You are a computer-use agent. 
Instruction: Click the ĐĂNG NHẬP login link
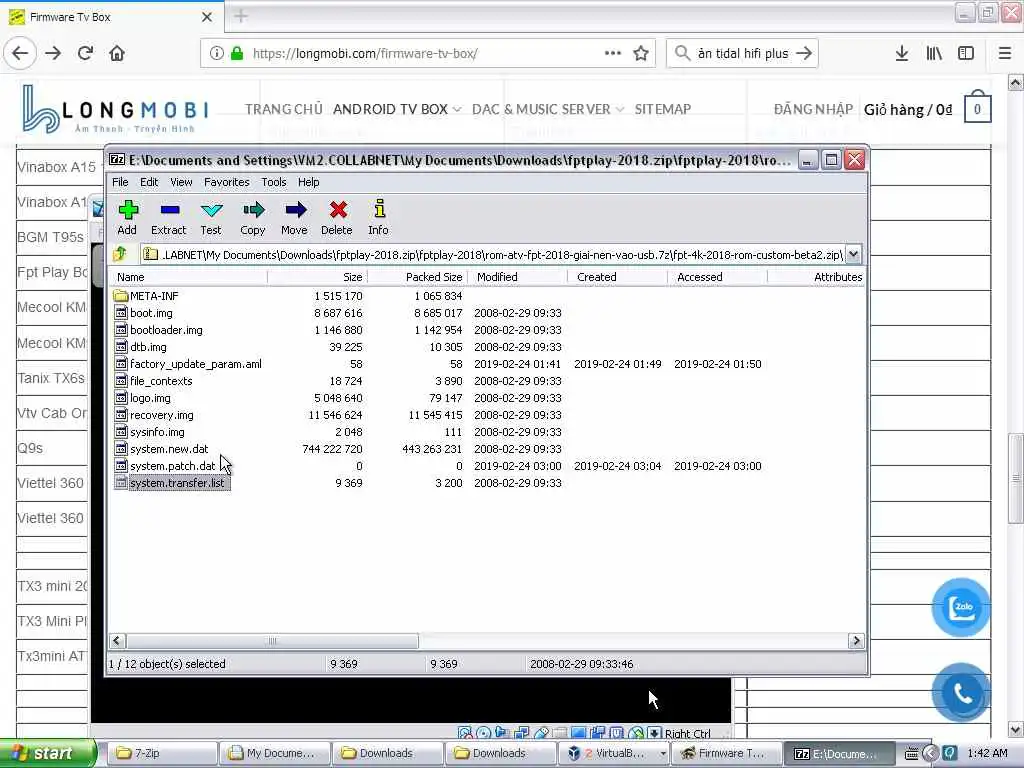pos(813,109)
